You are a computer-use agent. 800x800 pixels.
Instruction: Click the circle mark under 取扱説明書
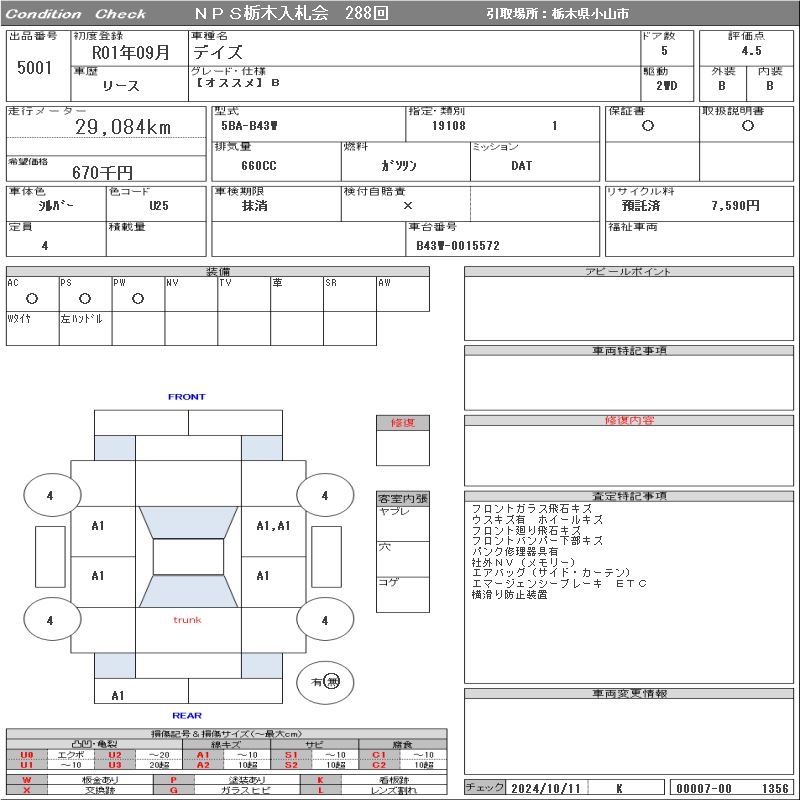coord(747,126)
